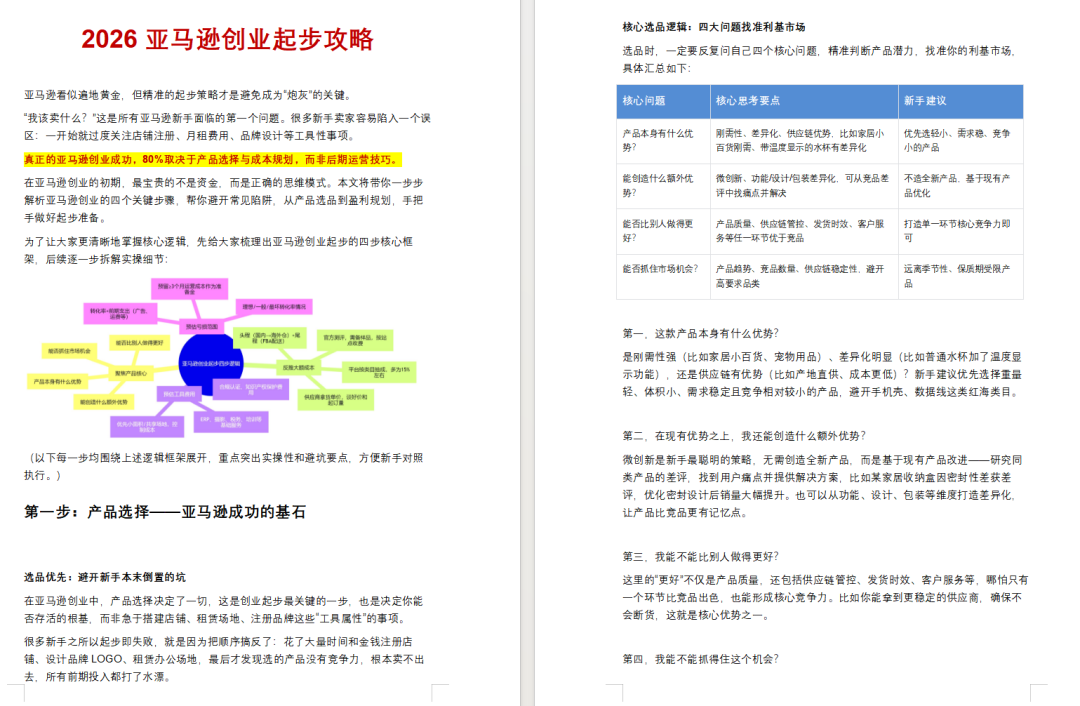Viewport: 1080px width, 706px height.
Task: Click the green 反推大概成本 node
Action: click(300, 367)
